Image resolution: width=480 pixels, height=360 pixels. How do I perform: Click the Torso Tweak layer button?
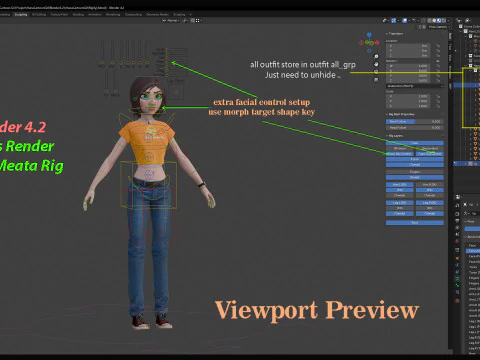(415, 165)
